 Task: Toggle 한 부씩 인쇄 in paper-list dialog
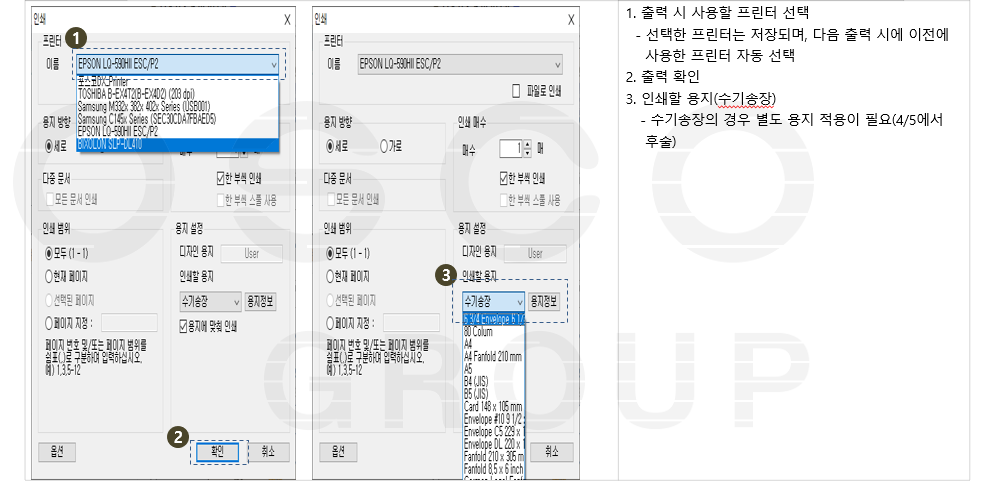click(x=522, y=179)
